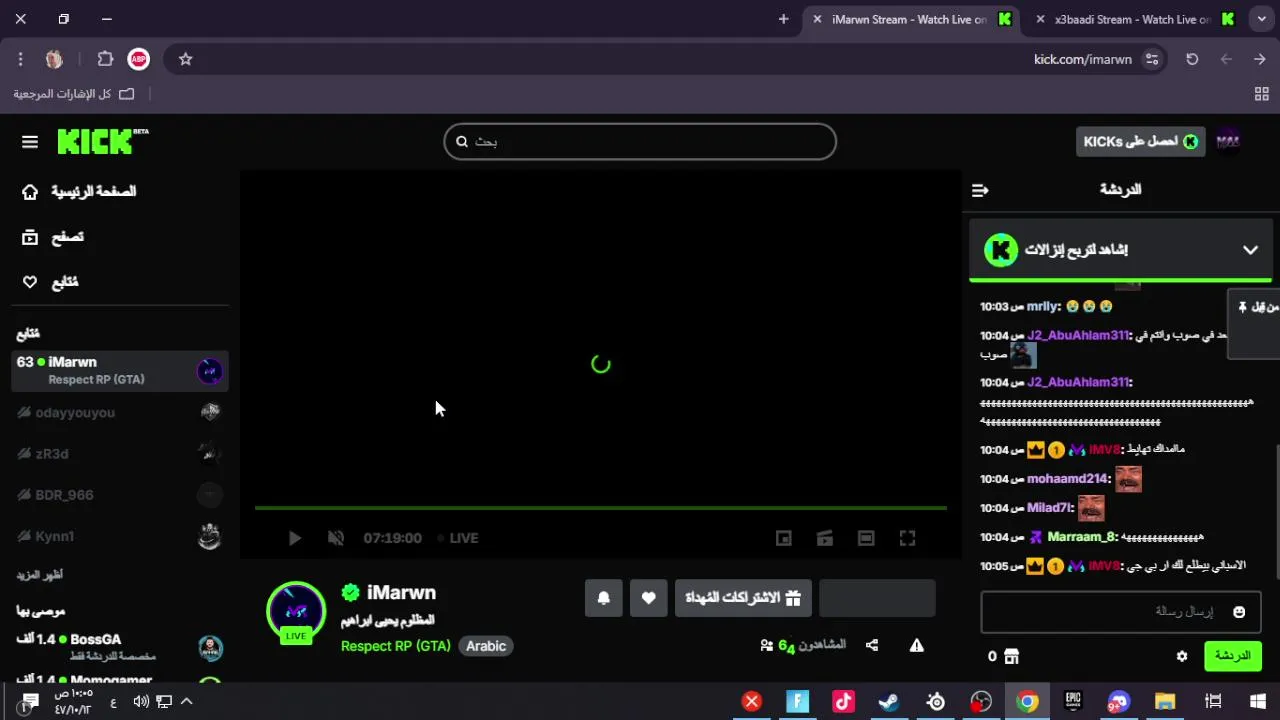The height and width of the screenshot is (720, 1280).
Task: Open a new browser tab
Action: tap(783, 19)
